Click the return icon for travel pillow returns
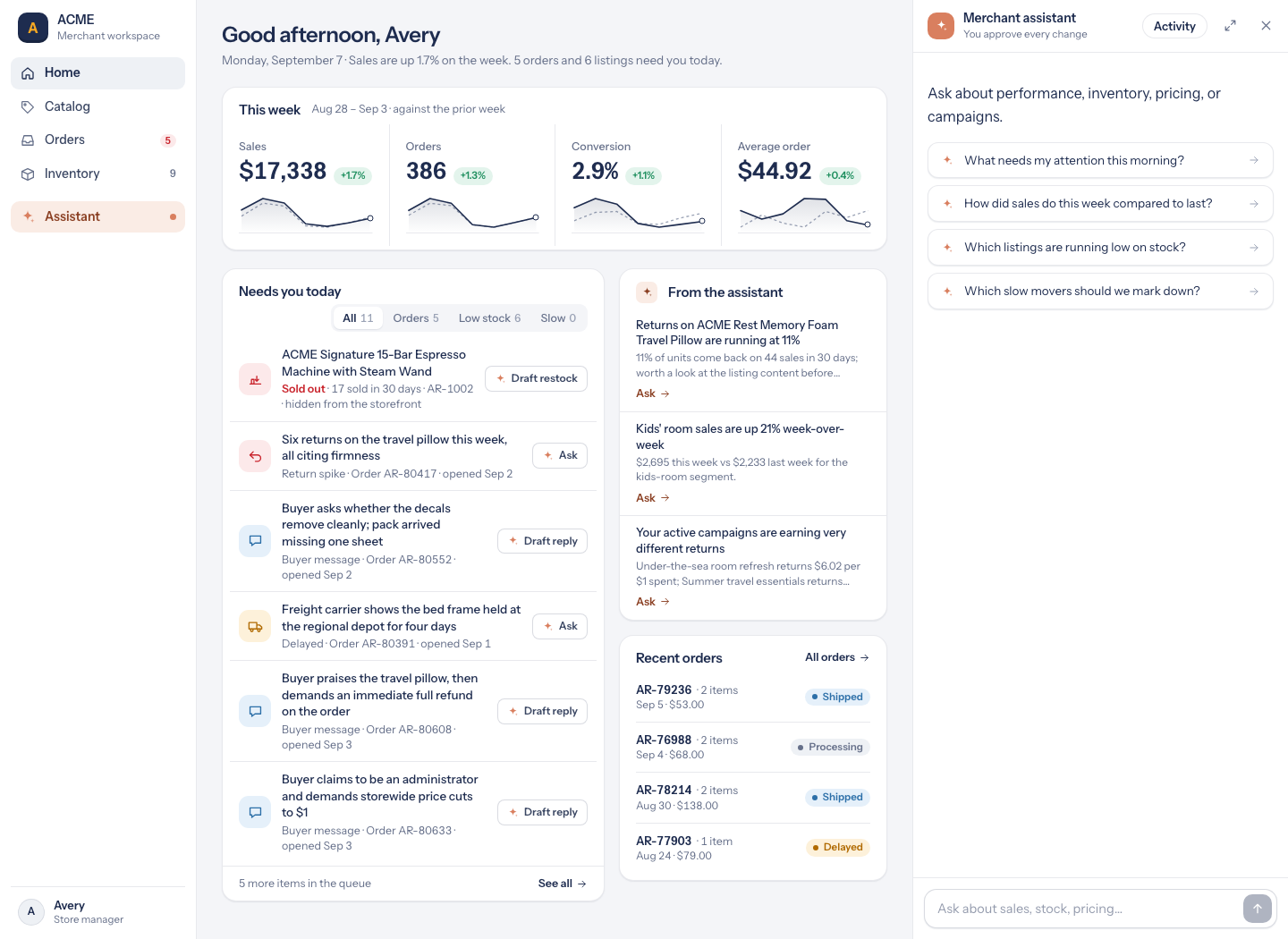This screenshot has height=939, width=1288. pyautogui.click(x=255, y=456)
